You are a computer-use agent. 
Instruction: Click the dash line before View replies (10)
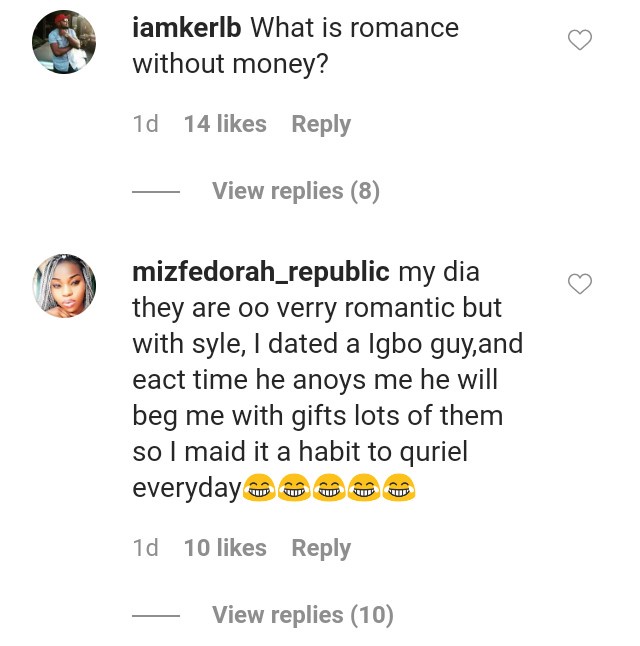(156, 616)
